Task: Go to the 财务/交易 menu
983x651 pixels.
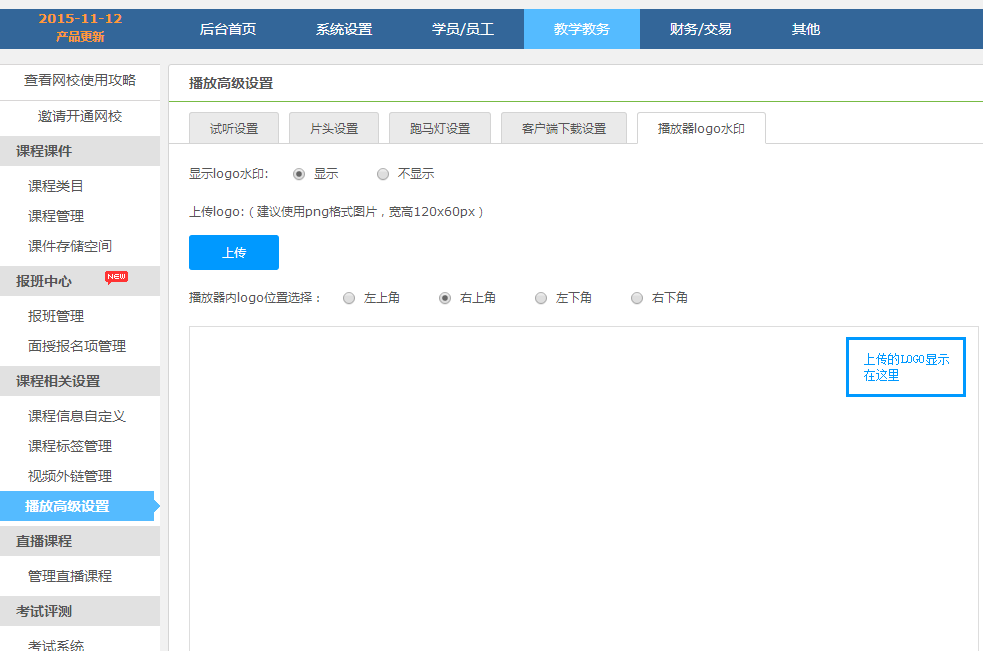Action: point(700,29)
